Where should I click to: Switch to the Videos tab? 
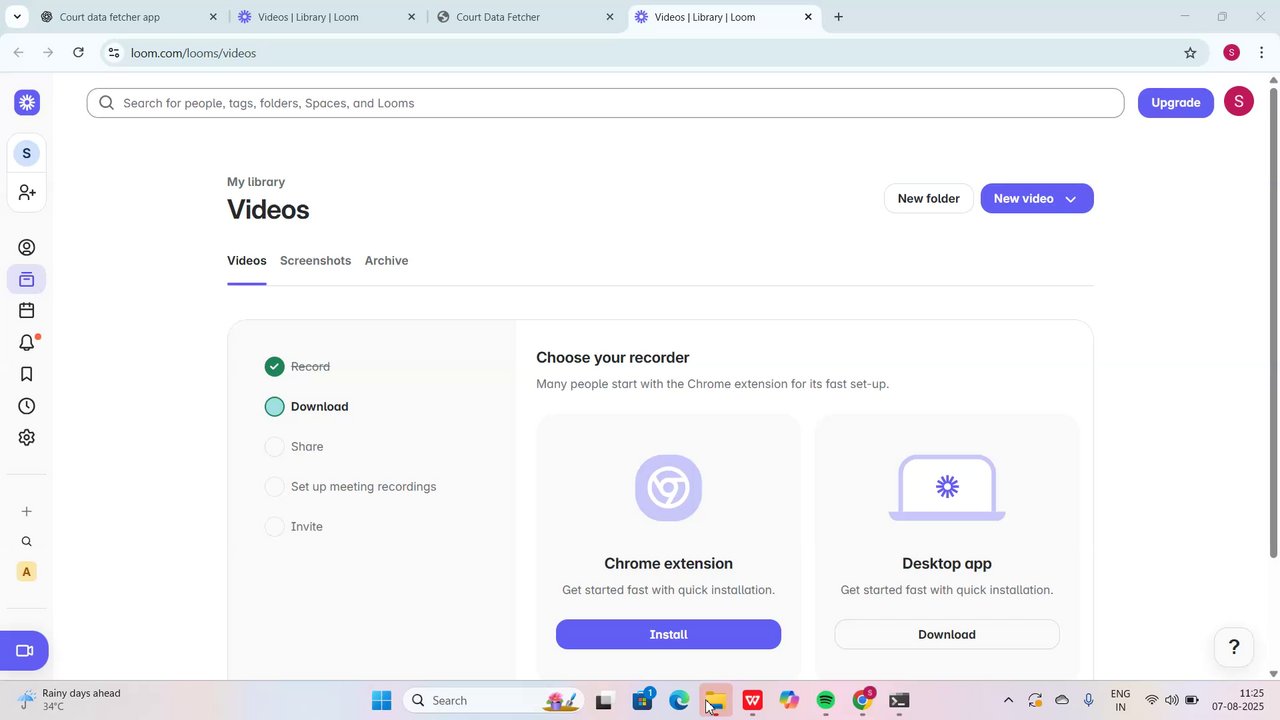(246, 261)
